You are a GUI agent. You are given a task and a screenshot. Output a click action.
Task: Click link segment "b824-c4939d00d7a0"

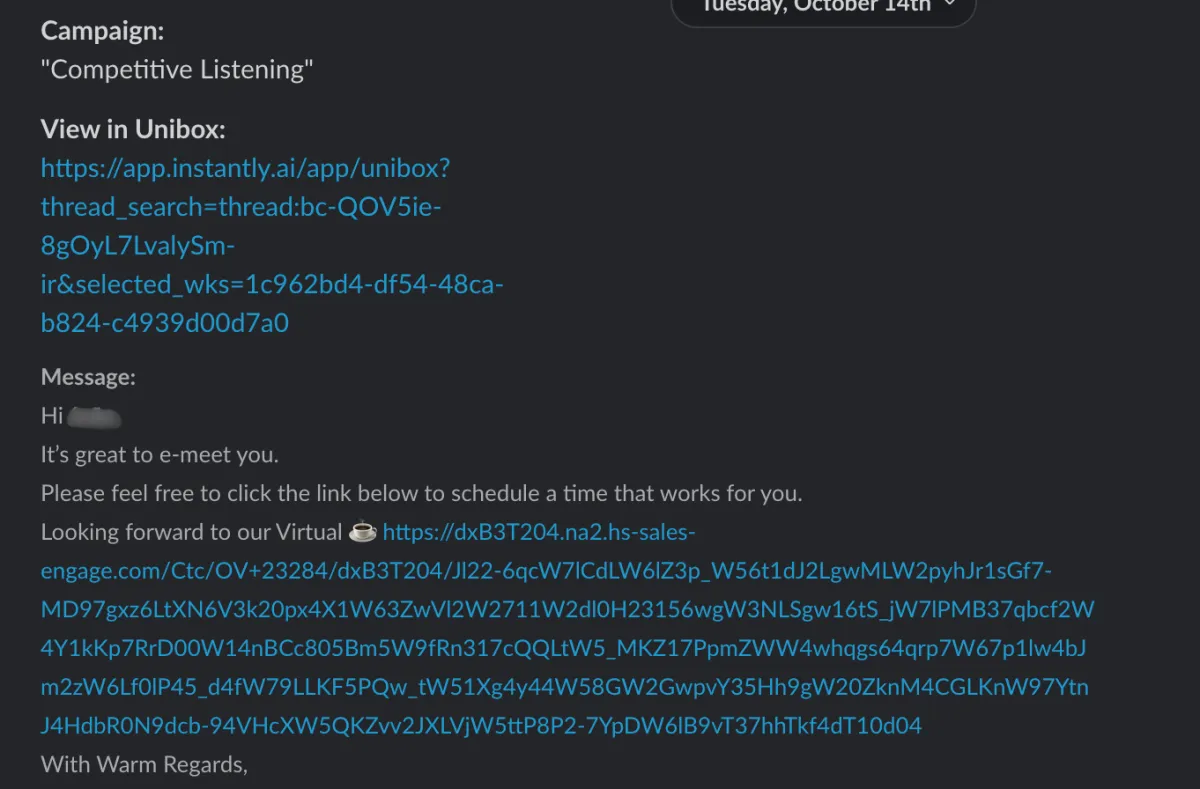(165, 323)
